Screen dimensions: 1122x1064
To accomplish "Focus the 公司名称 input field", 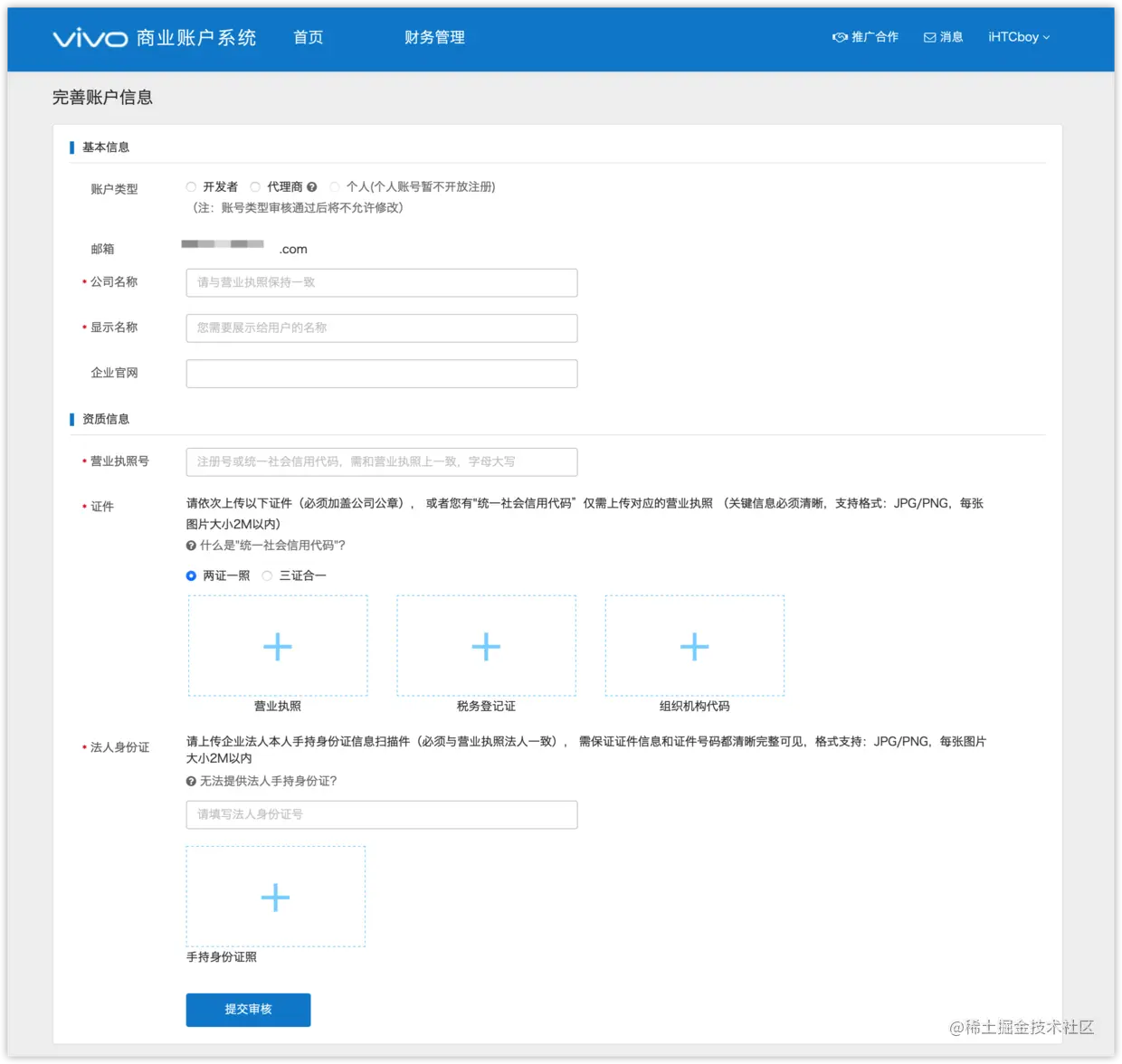I will coord(382,282).
